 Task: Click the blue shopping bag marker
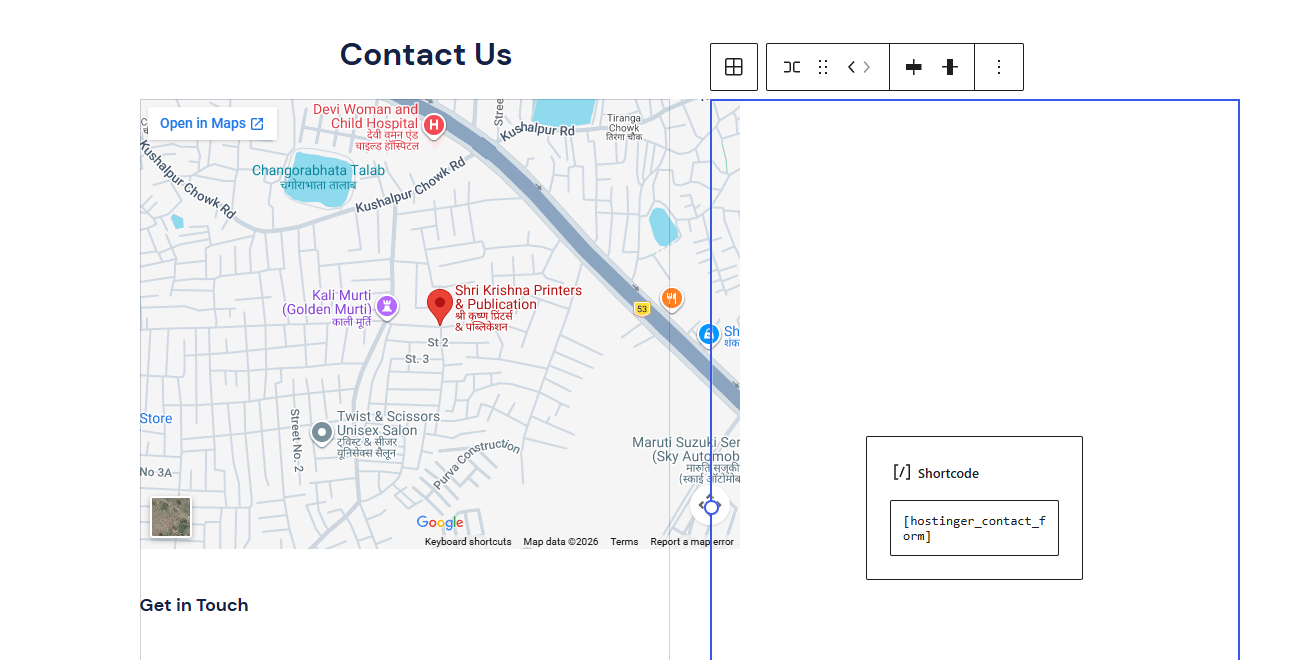[709, 334]
